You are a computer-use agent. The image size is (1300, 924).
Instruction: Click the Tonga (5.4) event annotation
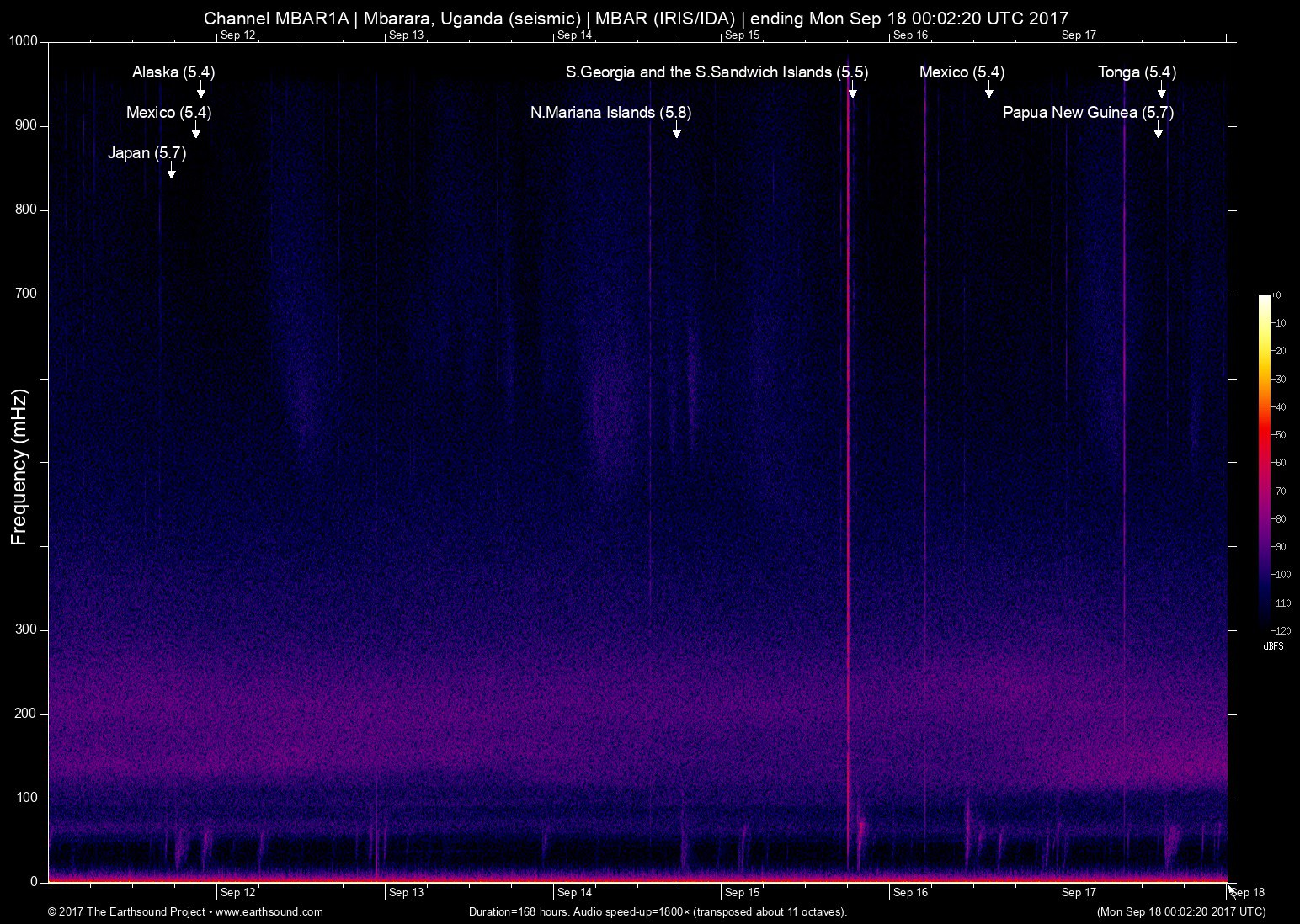[1137, 72]
